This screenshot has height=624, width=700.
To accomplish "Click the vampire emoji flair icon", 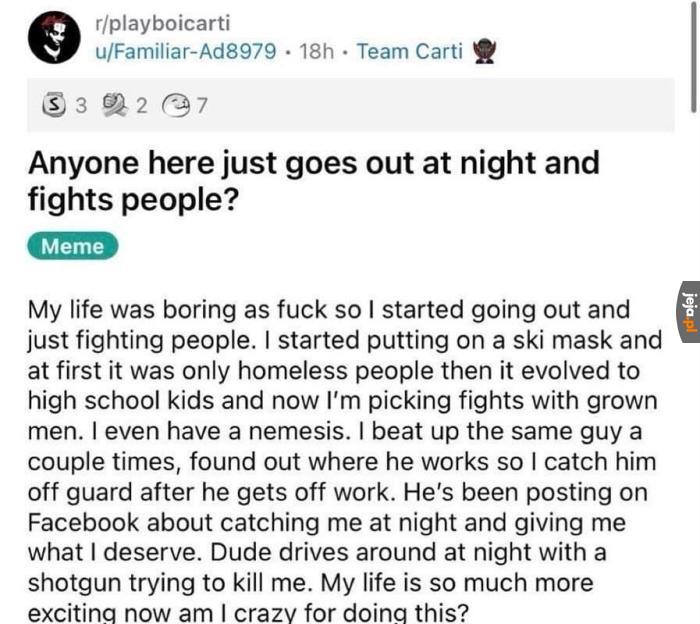I will tap(484, 51).
